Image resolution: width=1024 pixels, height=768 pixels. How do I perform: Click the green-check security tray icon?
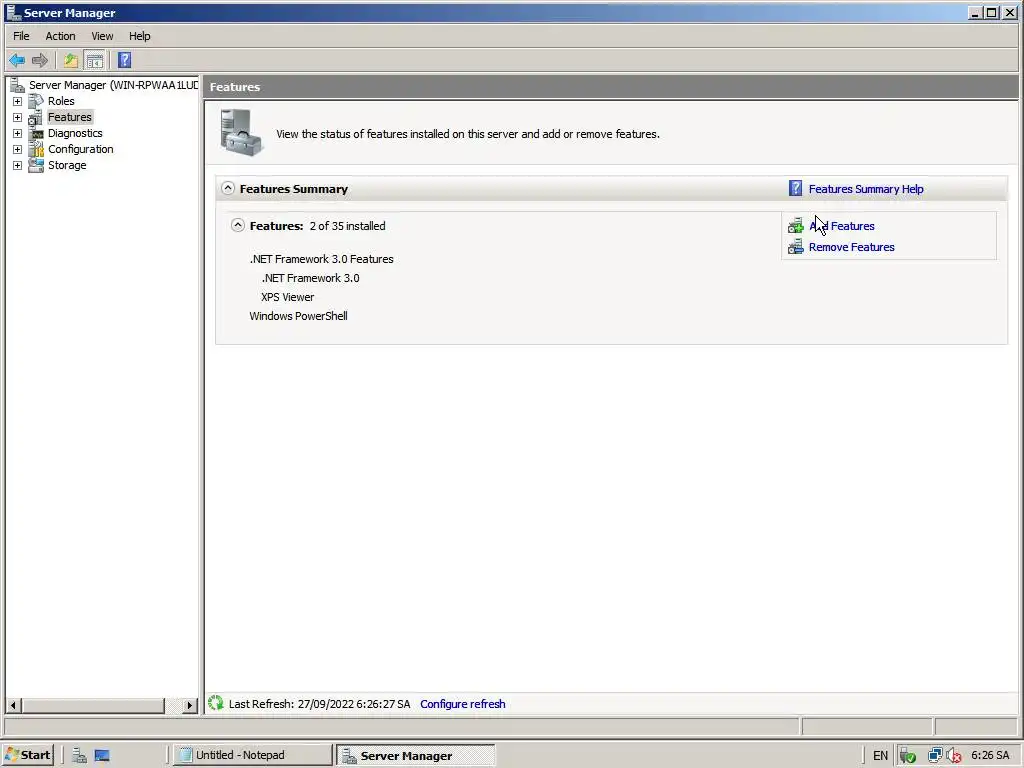click(x=908, y=756)
